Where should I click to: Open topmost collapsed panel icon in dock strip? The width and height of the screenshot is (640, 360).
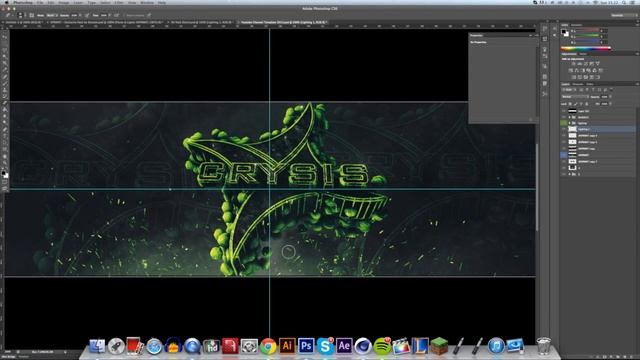point(545,29)
